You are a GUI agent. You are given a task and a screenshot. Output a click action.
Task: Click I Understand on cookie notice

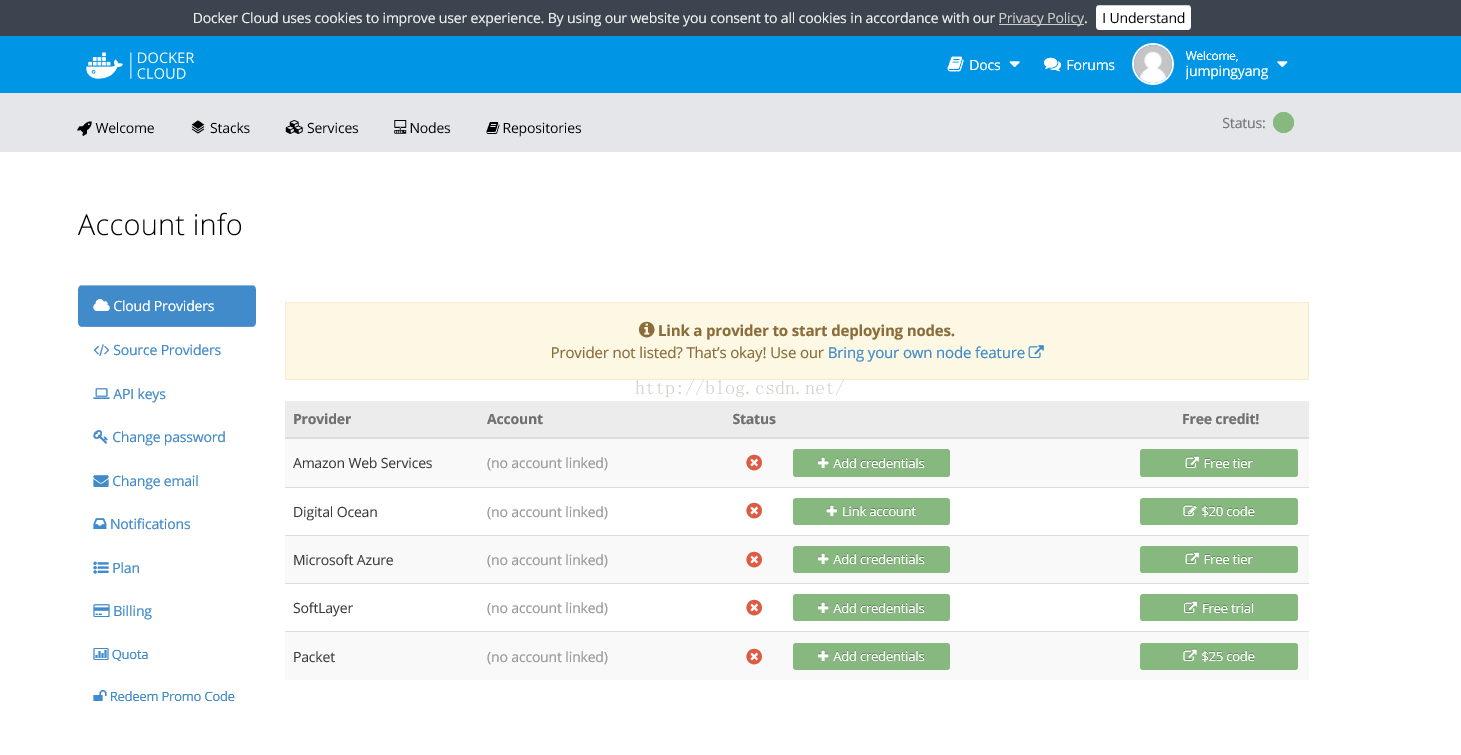(1143, 18)
